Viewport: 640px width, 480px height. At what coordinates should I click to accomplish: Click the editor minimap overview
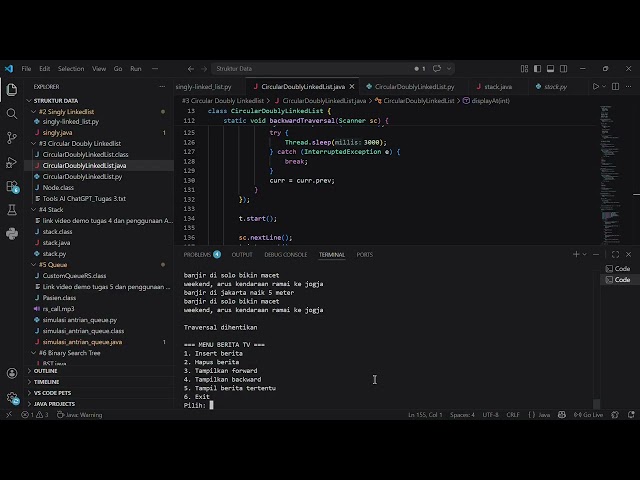tap(610, 175)
